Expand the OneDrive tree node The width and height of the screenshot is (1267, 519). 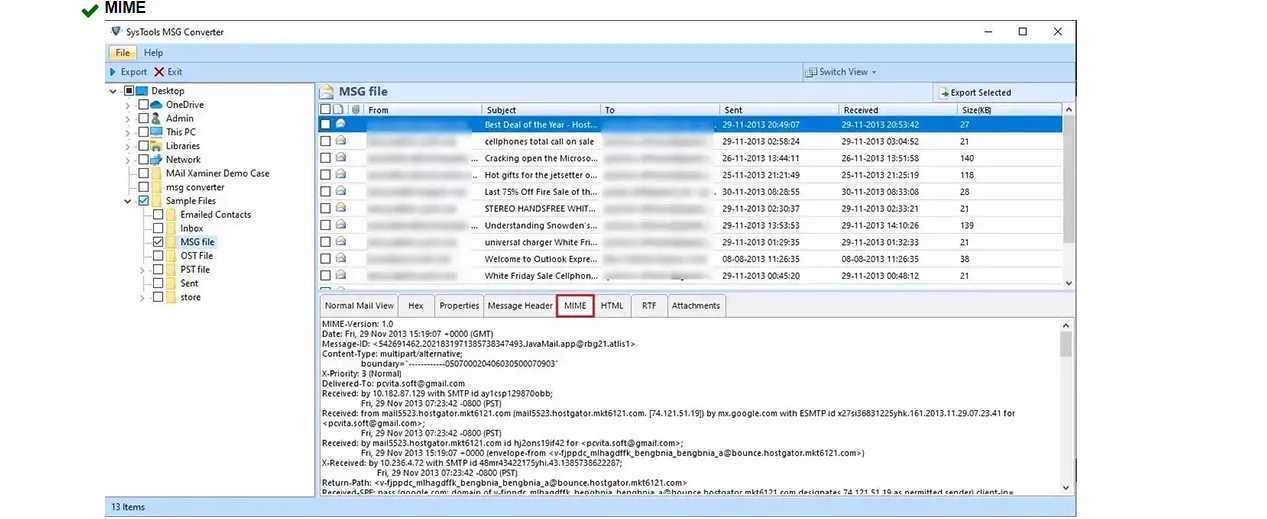pos(127,105)
